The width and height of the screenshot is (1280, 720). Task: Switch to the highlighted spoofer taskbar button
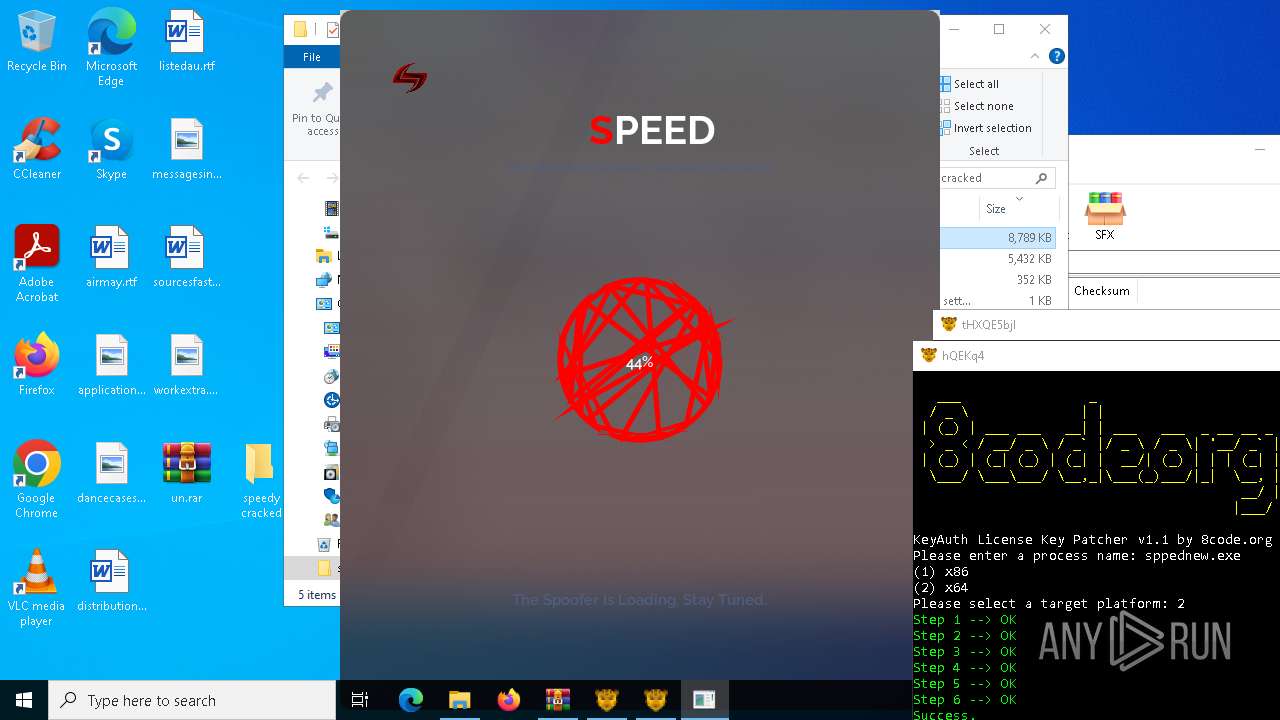click(704, 700)
